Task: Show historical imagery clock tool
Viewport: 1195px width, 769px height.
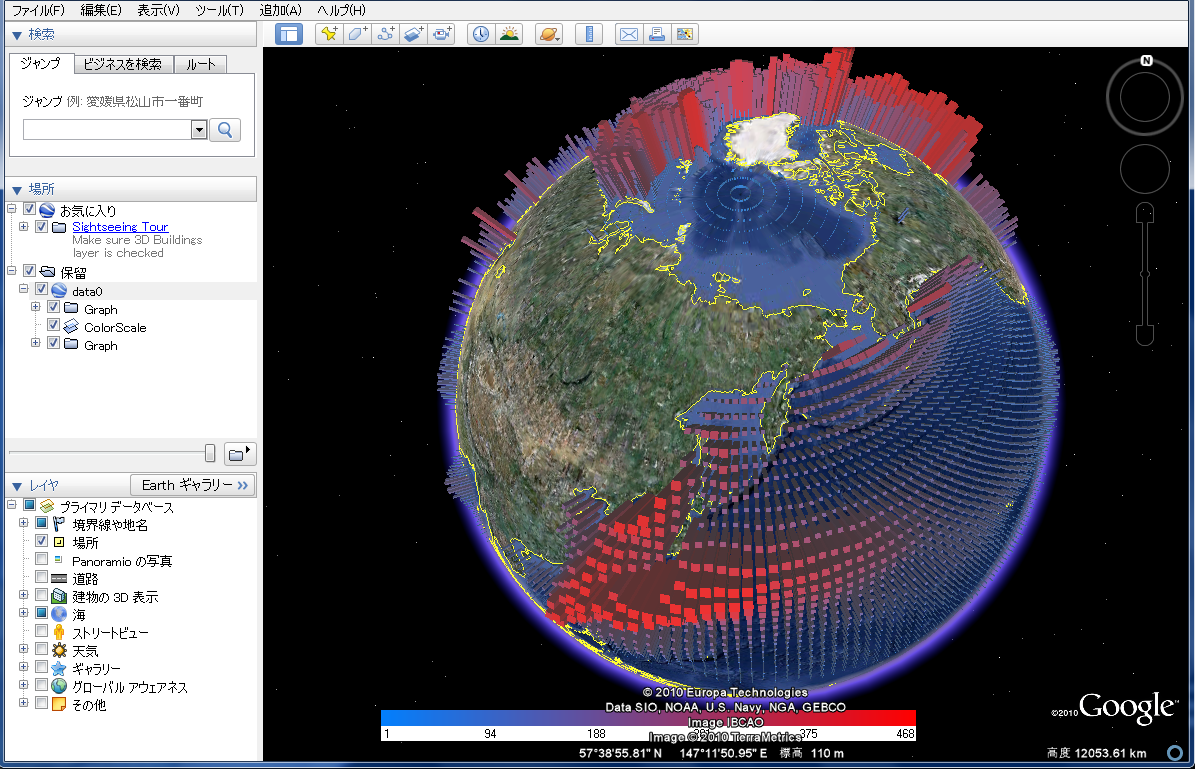Action: coord(481,34)
